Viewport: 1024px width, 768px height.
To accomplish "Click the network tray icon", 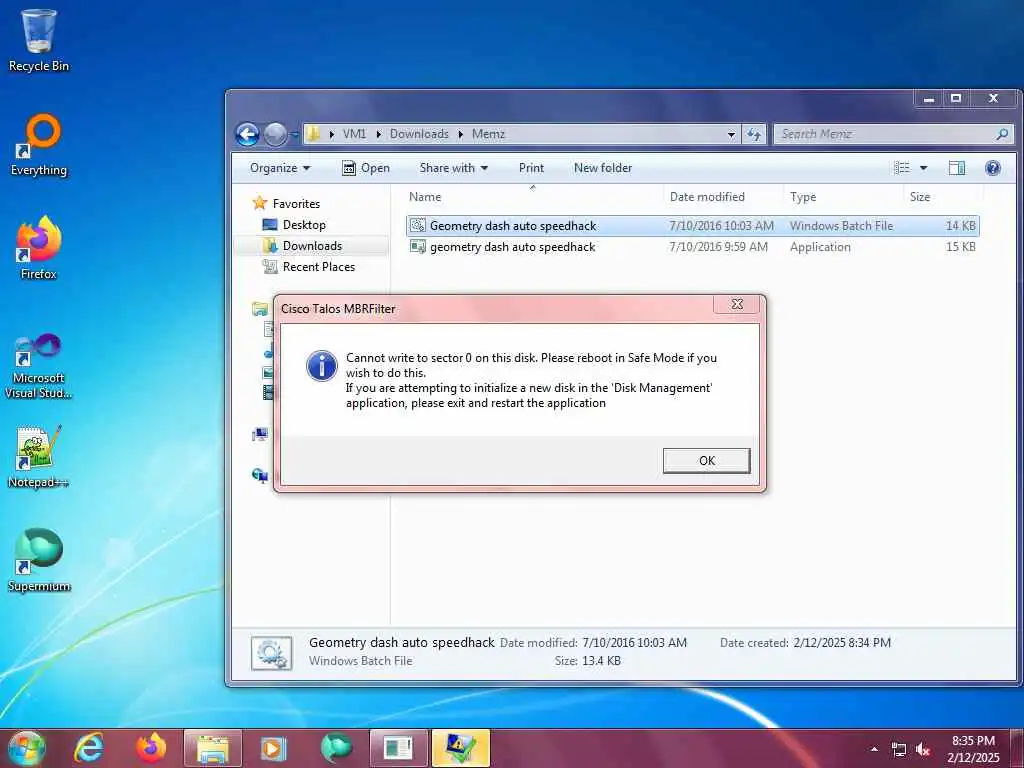I will [899, 750].
